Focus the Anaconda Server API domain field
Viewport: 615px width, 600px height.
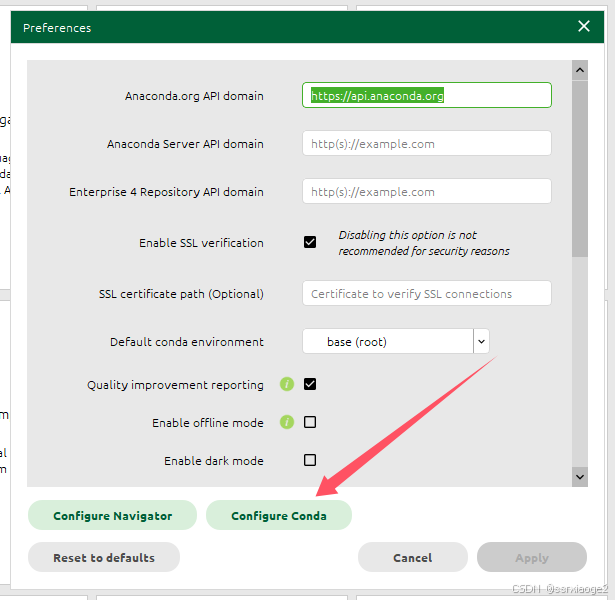point(427,144)
